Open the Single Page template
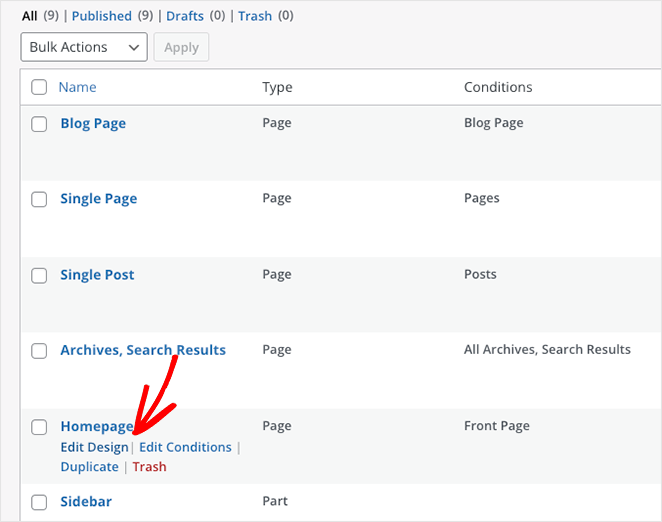Viewport: 662px width, 522px height. point(98,198)
